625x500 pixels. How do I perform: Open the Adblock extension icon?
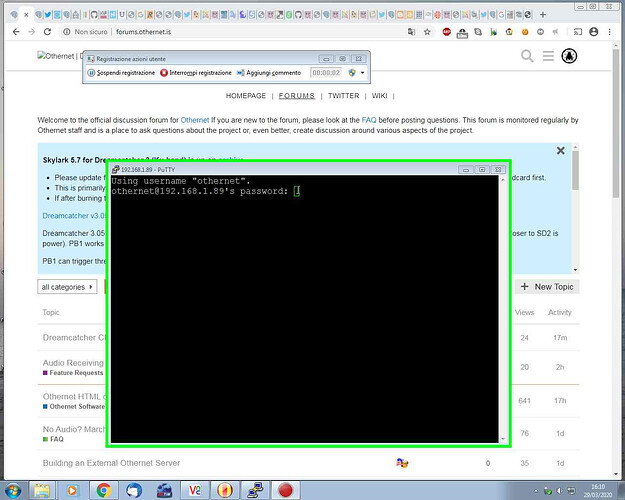click(x=446, y=32)
